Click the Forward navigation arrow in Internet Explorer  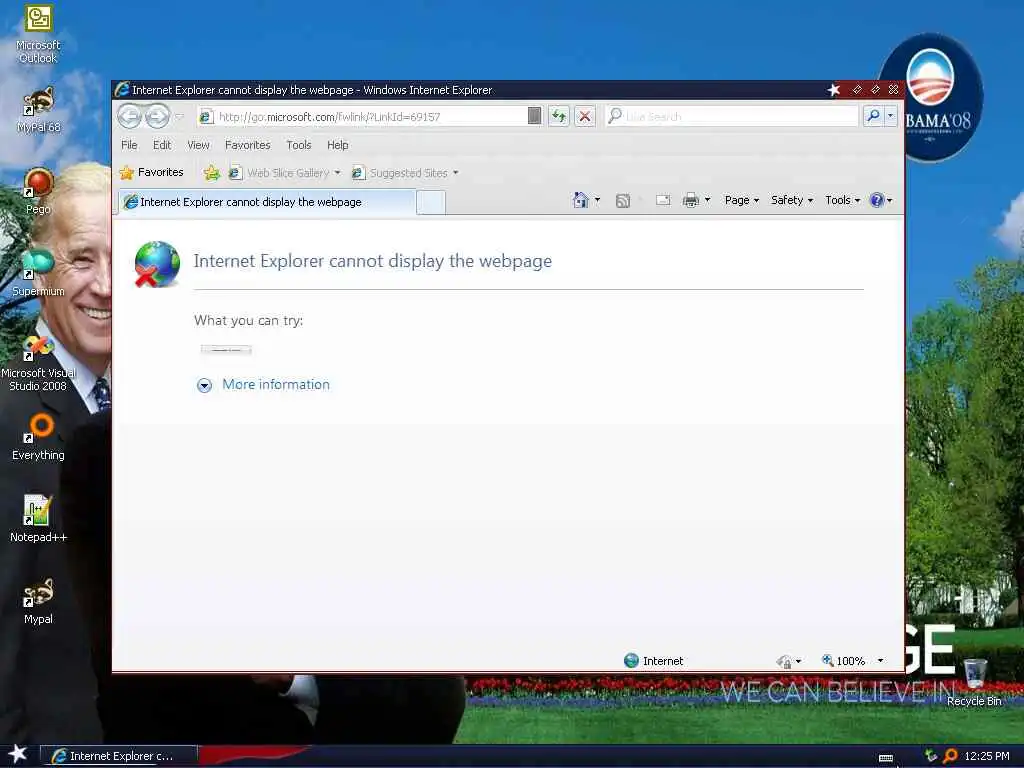pos(157,116)
